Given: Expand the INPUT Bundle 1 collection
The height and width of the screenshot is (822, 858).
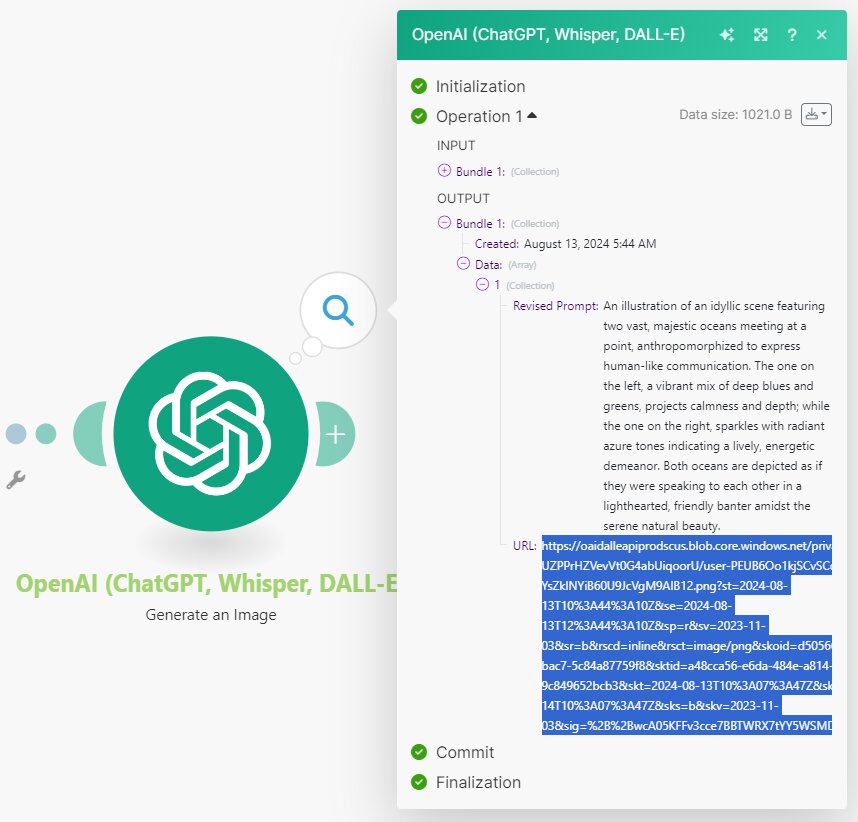Looking at the screenshot, I should (444, 171).
